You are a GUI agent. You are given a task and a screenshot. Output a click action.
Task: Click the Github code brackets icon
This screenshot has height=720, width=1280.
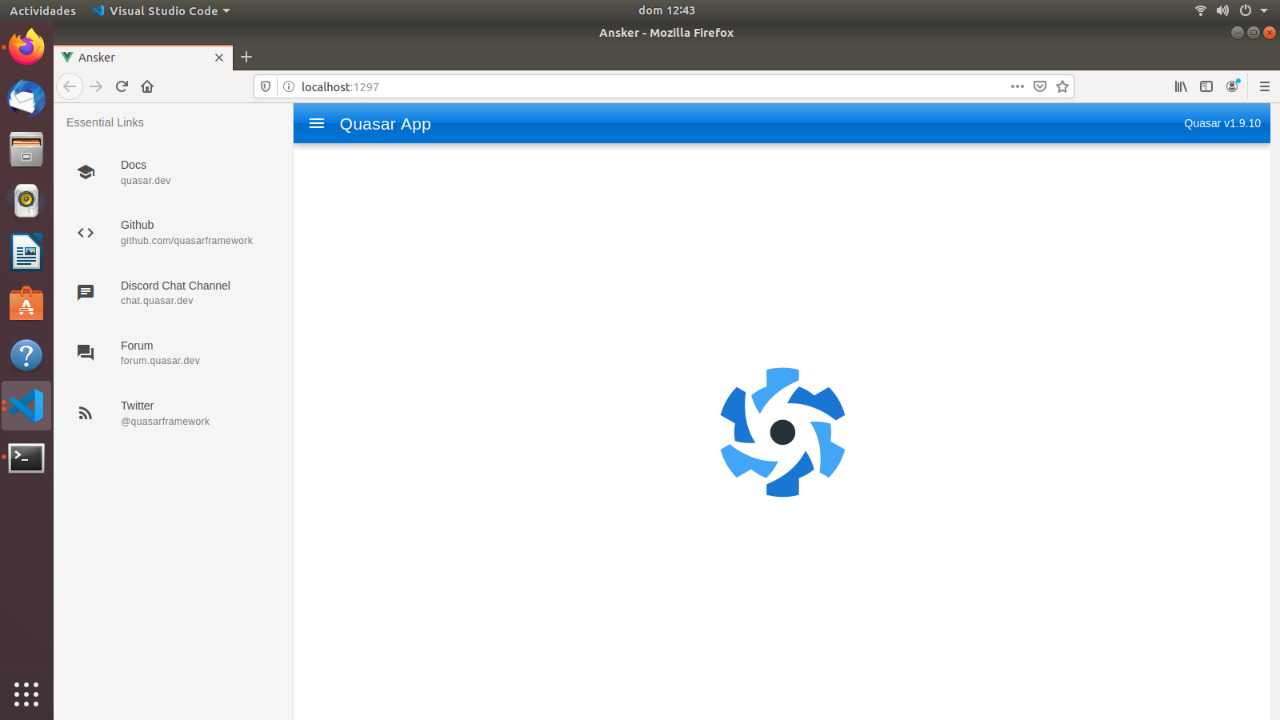(x=86, y=233)
